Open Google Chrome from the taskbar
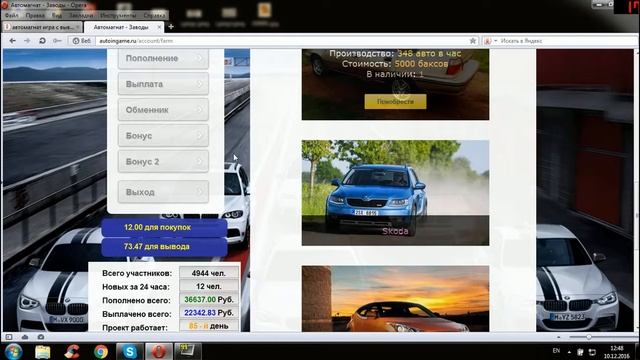 [100, 351]
